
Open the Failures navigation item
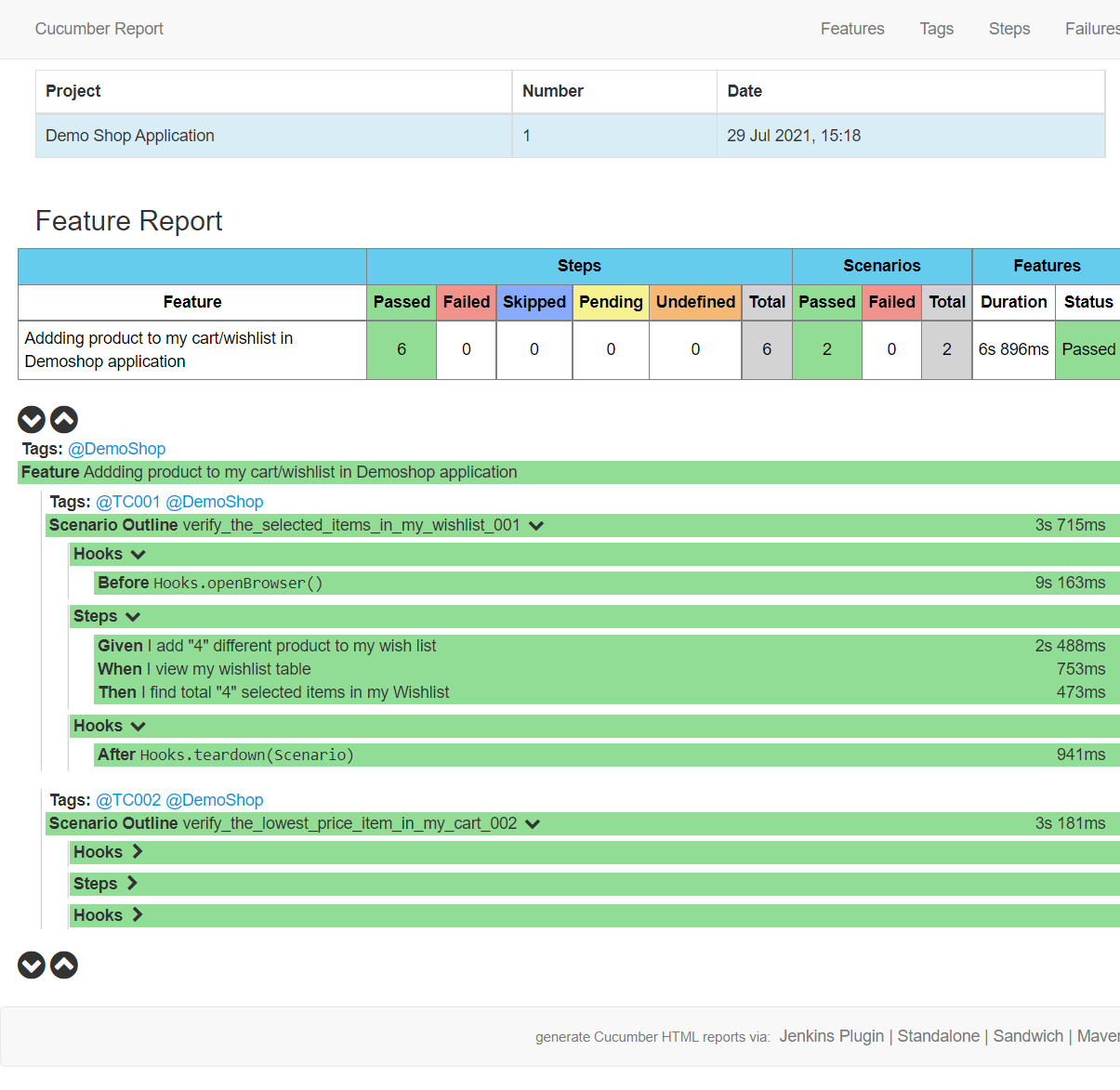[1092, 29]
